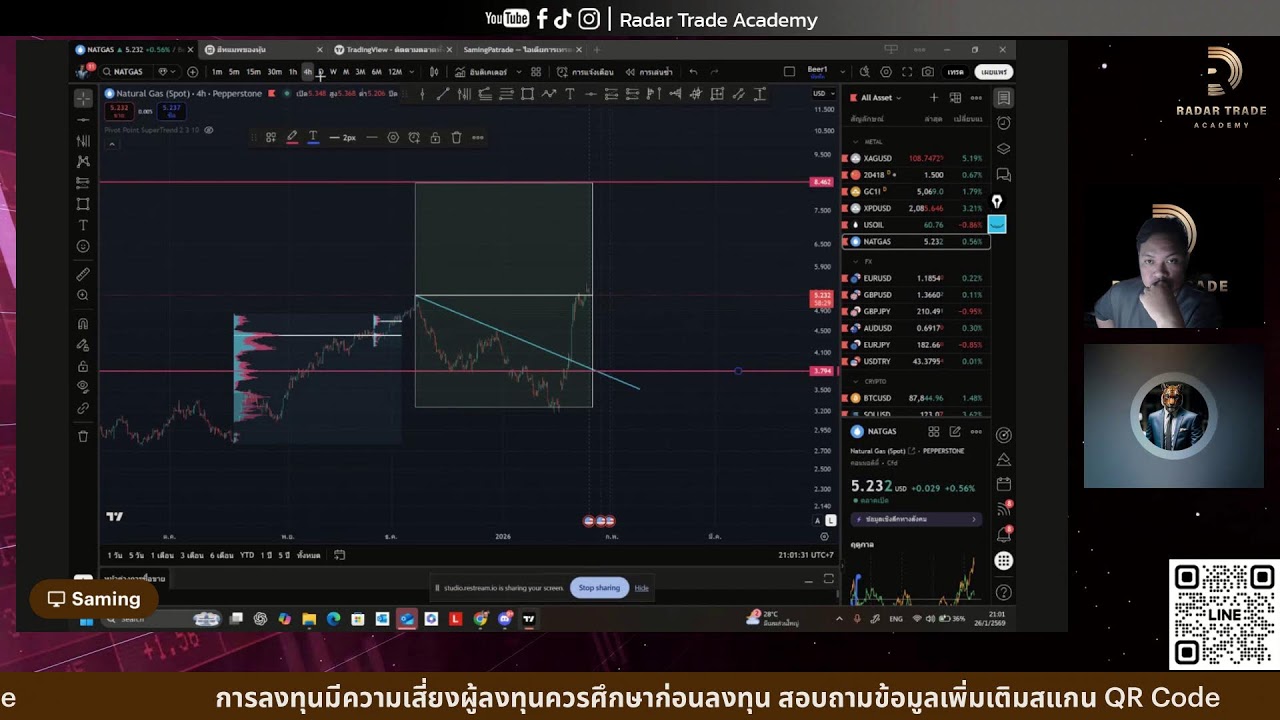The image size is (1280, 720).
Task: Select the 15m timeframe
Action: [253, 72]
